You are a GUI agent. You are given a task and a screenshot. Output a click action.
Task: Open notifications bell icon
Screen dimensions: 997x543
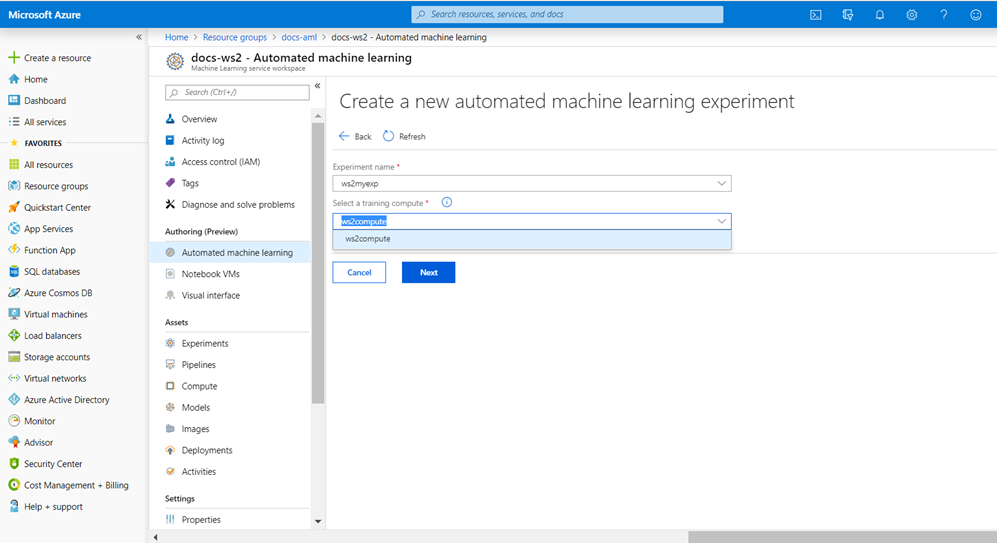pyautogui.click(x=880, y=15)
